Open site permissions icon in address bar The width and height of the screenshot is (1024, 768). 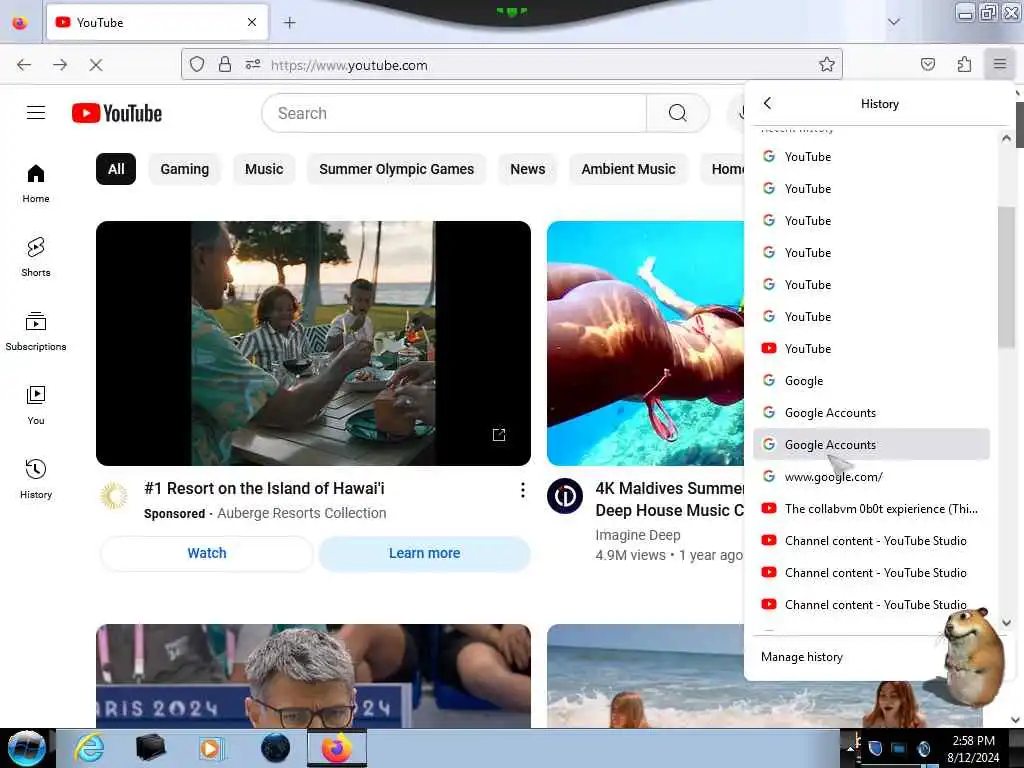[x=253, y=64]
